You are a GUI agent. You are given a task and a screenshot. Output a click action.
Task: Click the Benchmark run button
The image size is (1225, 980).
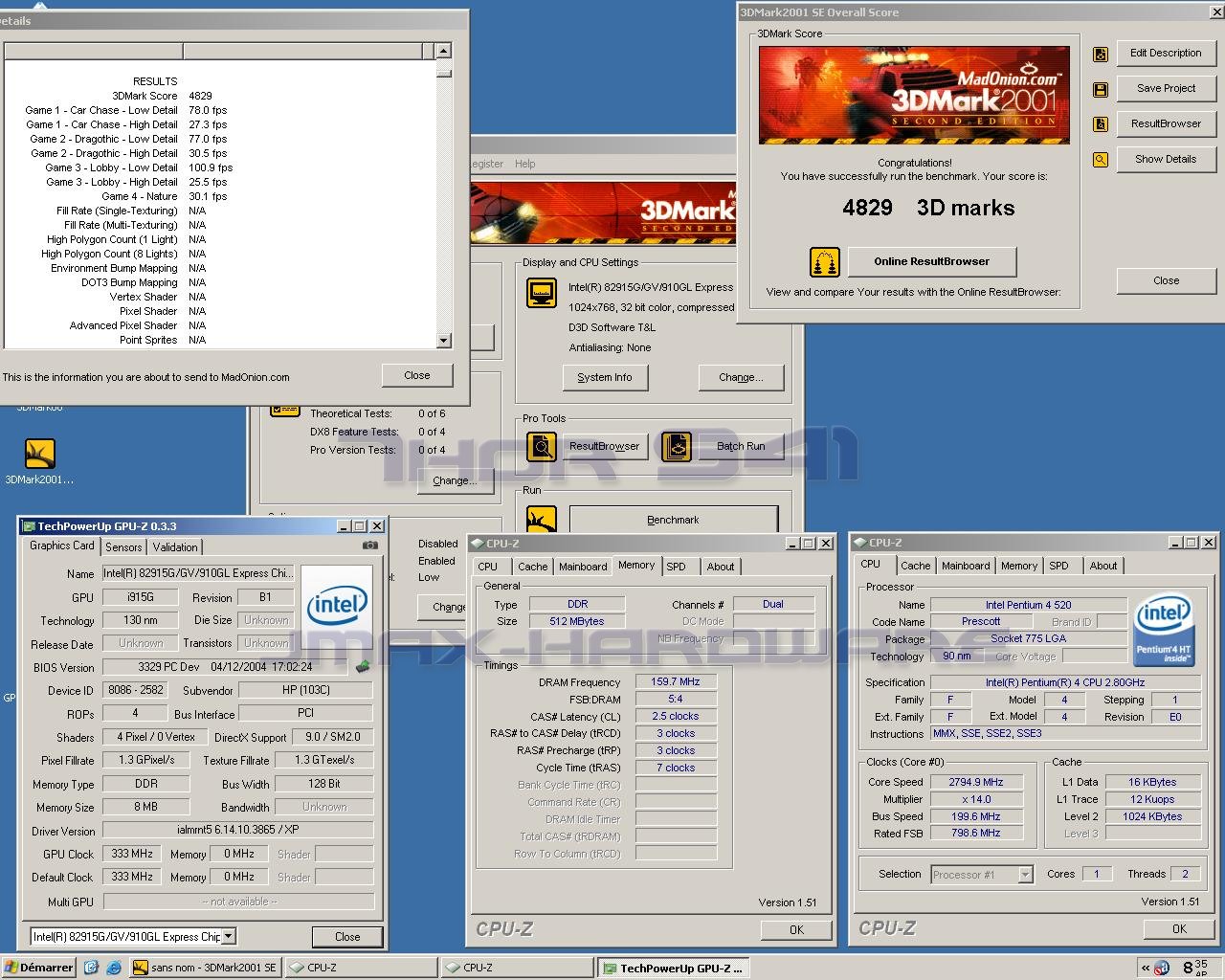[x=673, y=520]
